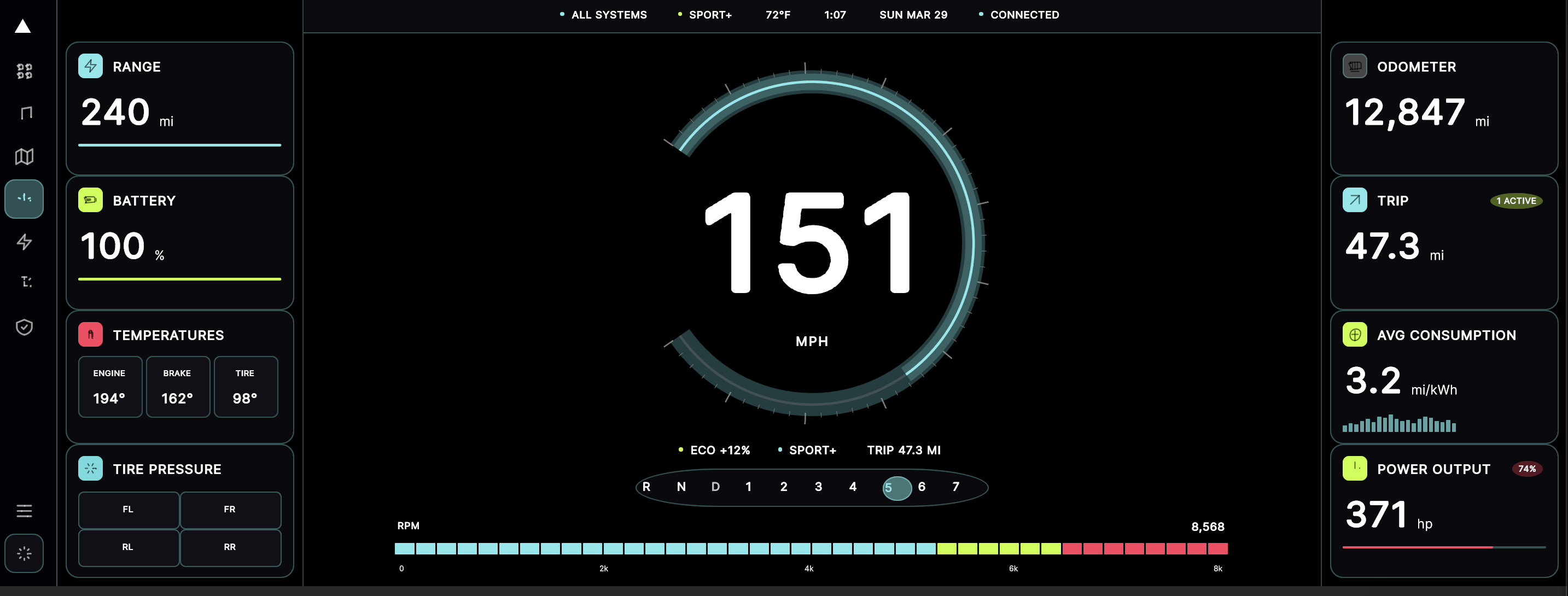Click the hamburger menu sidebar icon

[x=25, y=511]
